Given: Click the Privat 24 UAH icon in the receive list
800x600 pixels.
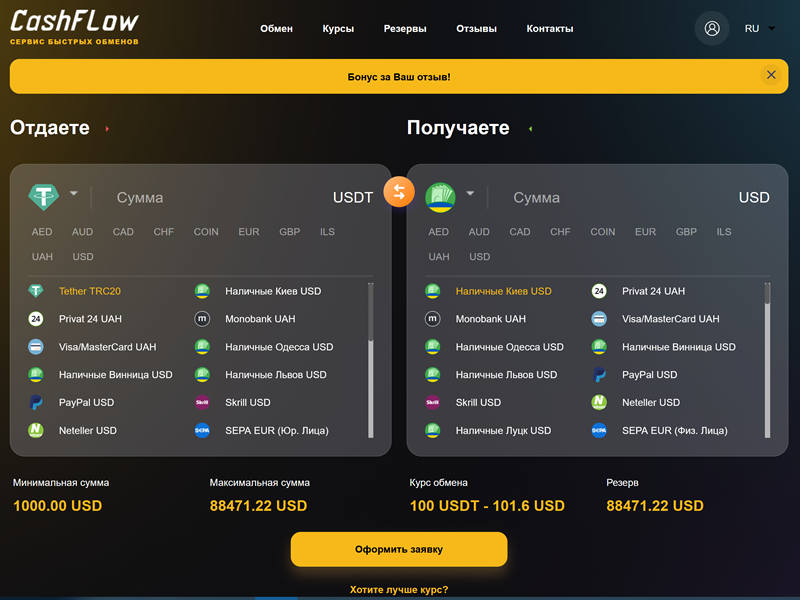Looking at the screenshot, I should (599, 291).
